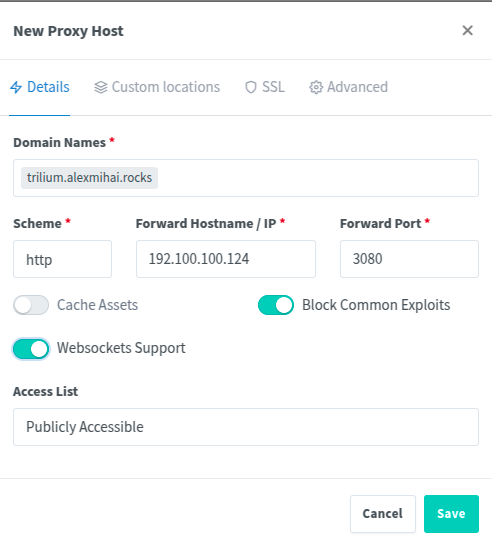Screen dimensions: 492x549
Task: Focus the empty area of Domain Names field
Action: 318,178
